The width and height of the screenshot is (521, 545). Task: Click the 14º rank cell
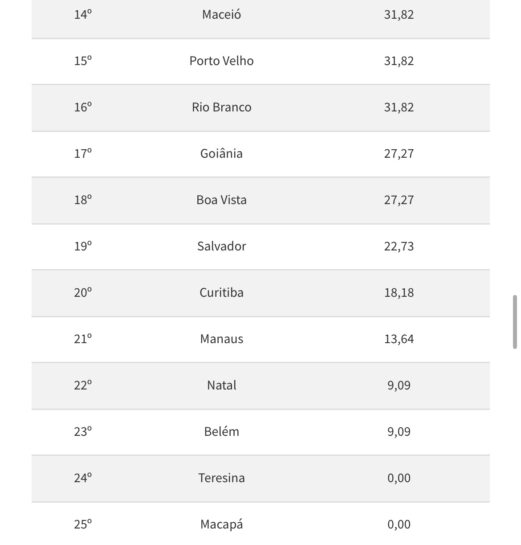pyautogui.click(x=83, y=15)
